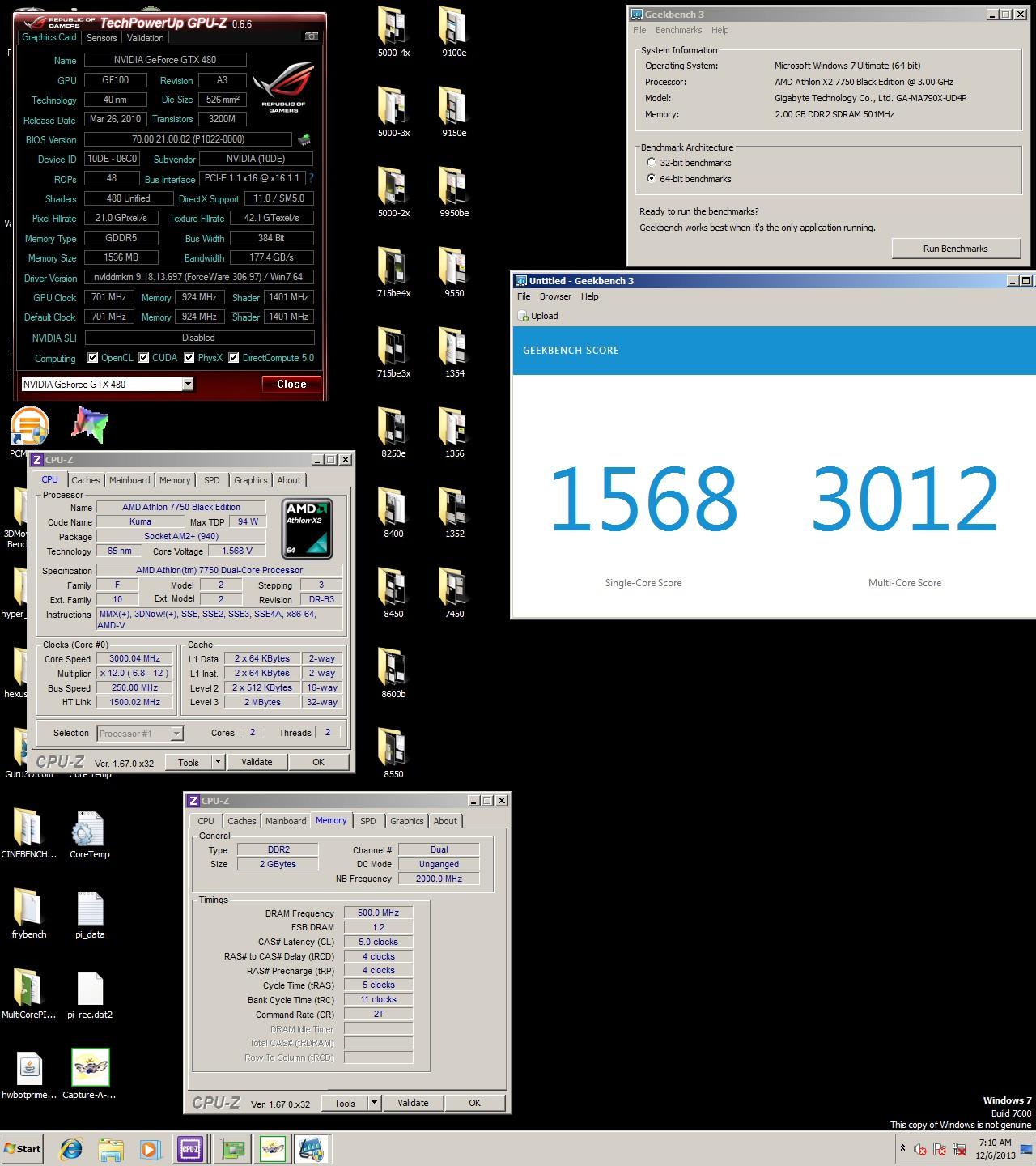
Task: Toggle the OpenCL checkbox in GPU-Z
Action: [93, 358]
